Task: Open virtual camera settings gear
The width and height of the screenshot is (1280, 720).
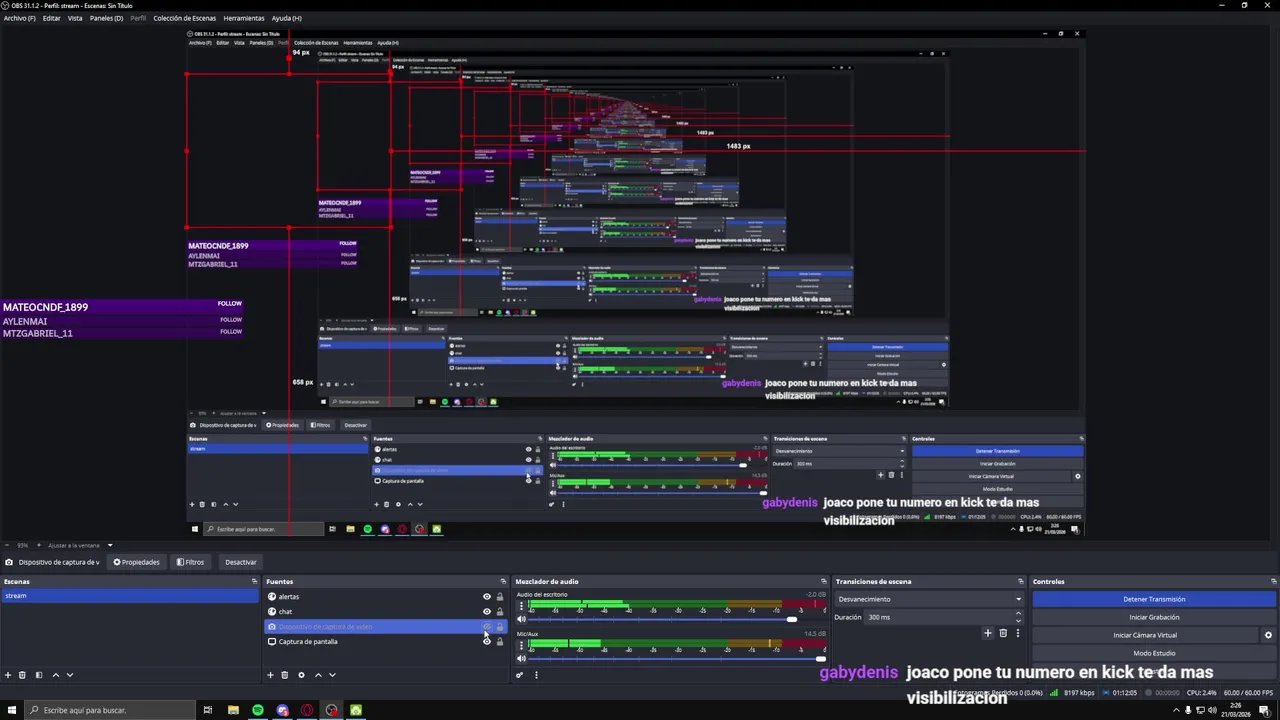Action: [x=1268, y=635]
